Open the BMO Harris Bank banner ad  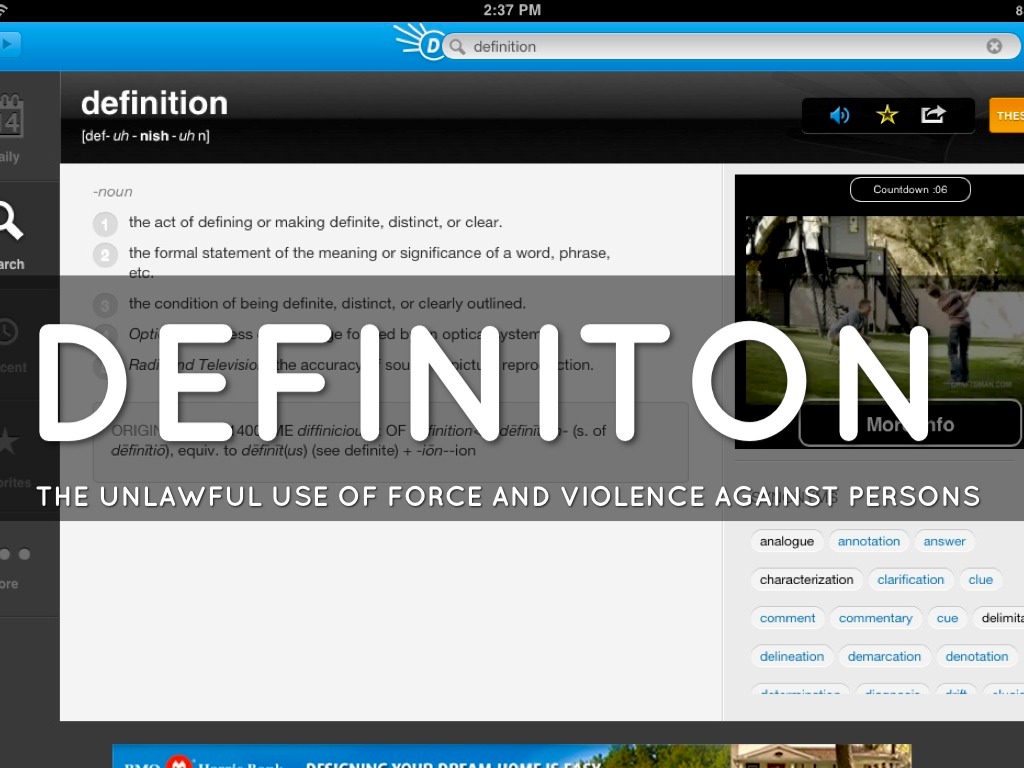tap(511, 757)
